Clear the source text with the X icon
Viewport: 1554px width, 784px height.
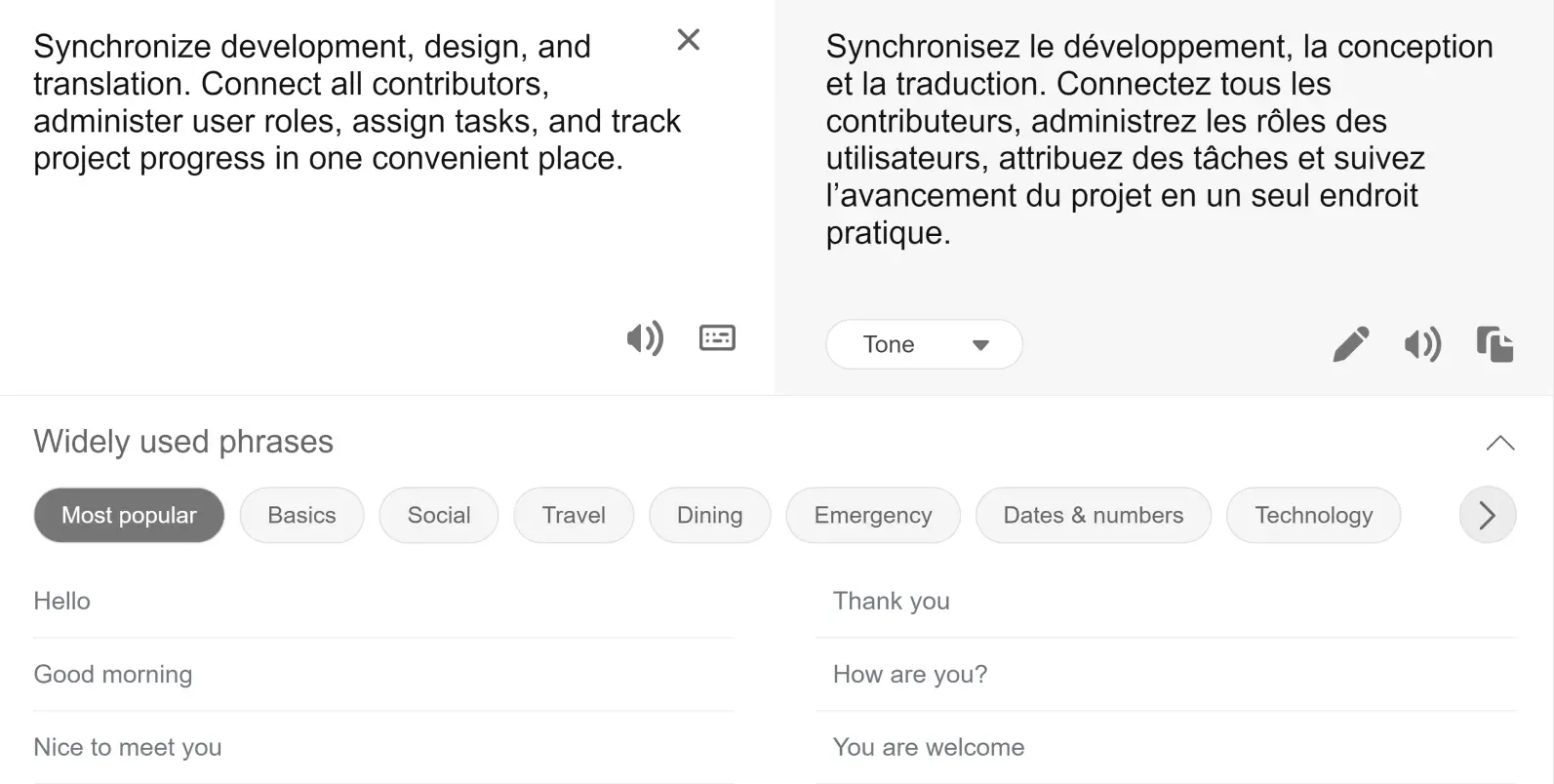point(688,39)
